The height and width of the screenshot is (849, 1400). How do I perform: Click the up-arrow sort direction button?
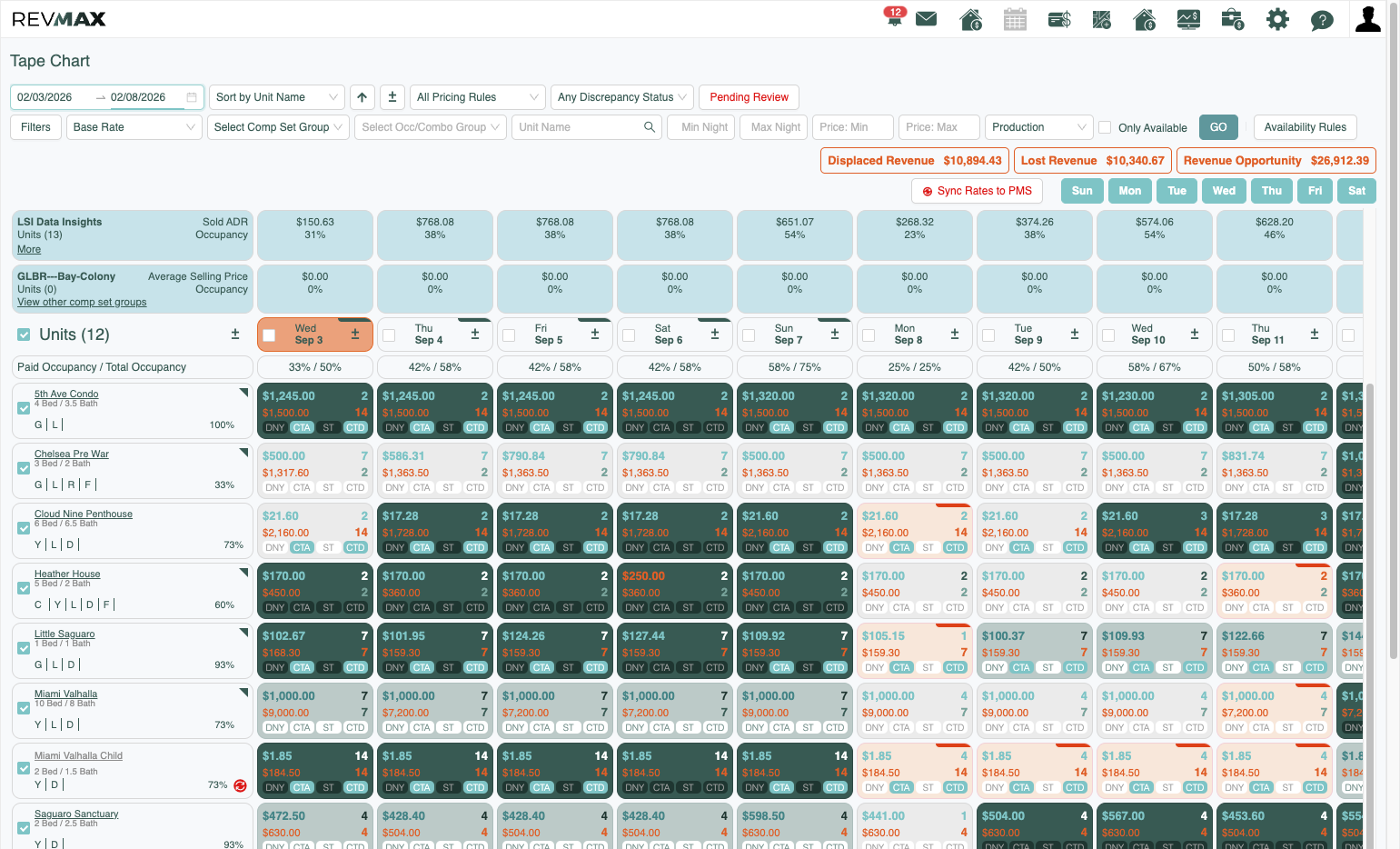coord(362,97)
